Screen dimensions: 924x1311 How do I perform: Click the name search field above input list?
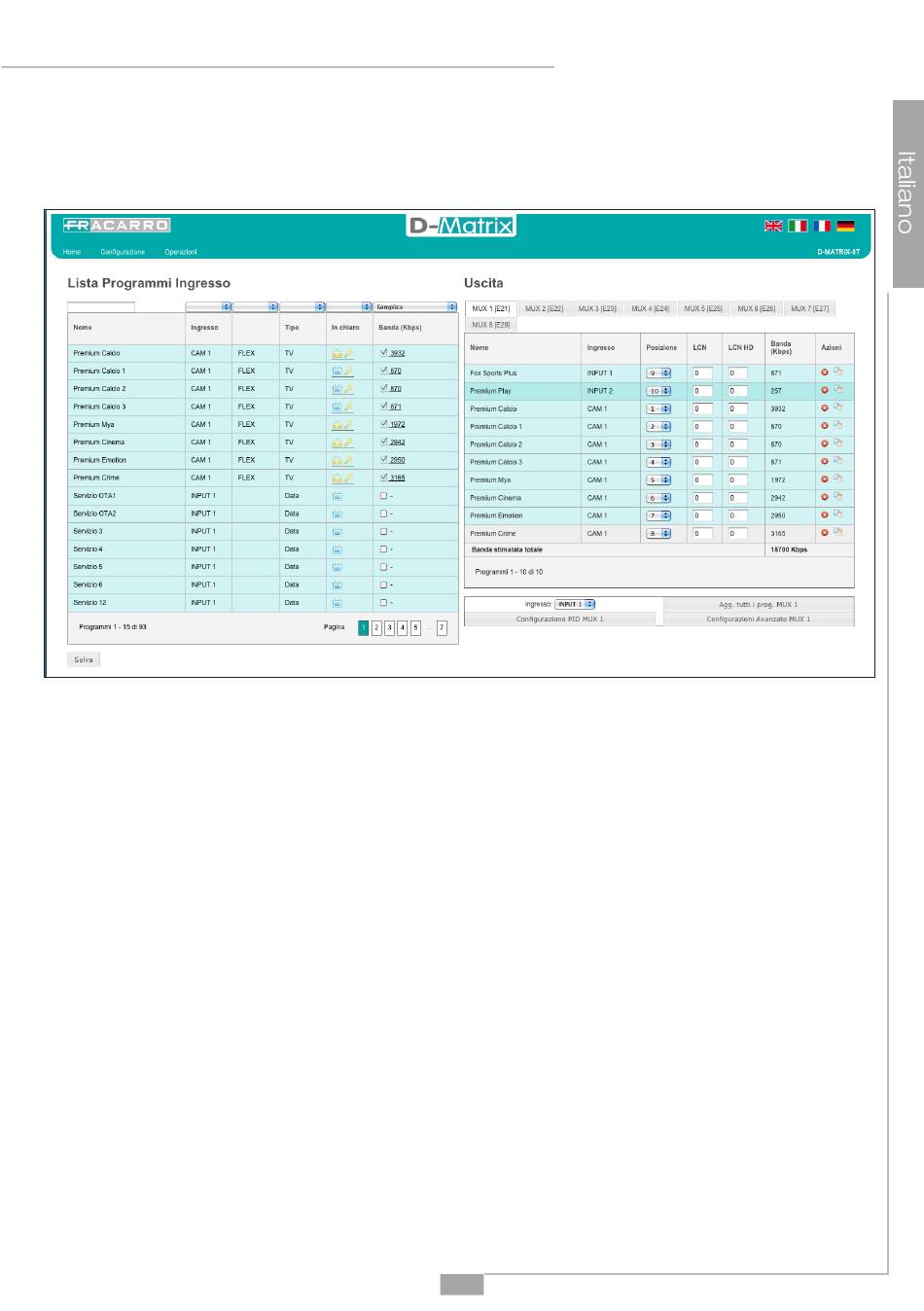[x=101, y=307]
